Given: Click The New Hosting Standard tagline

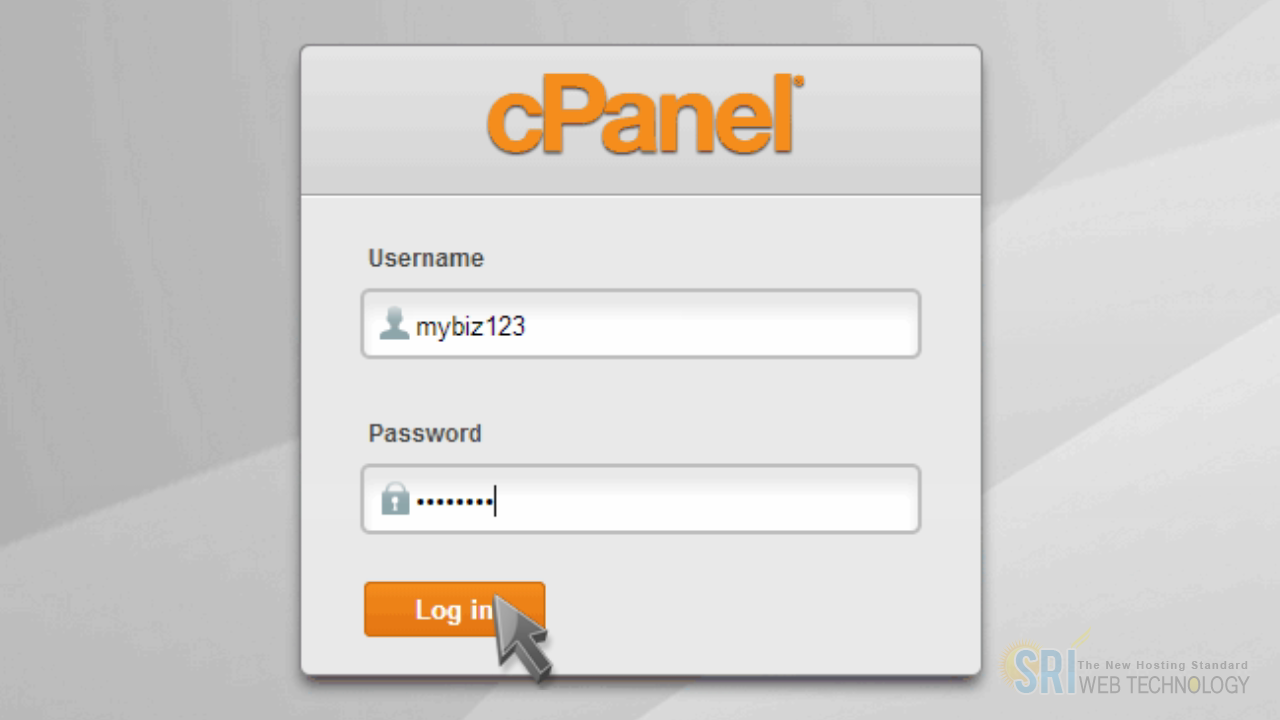Looking at the screenshot, I should click(1162, 665).
